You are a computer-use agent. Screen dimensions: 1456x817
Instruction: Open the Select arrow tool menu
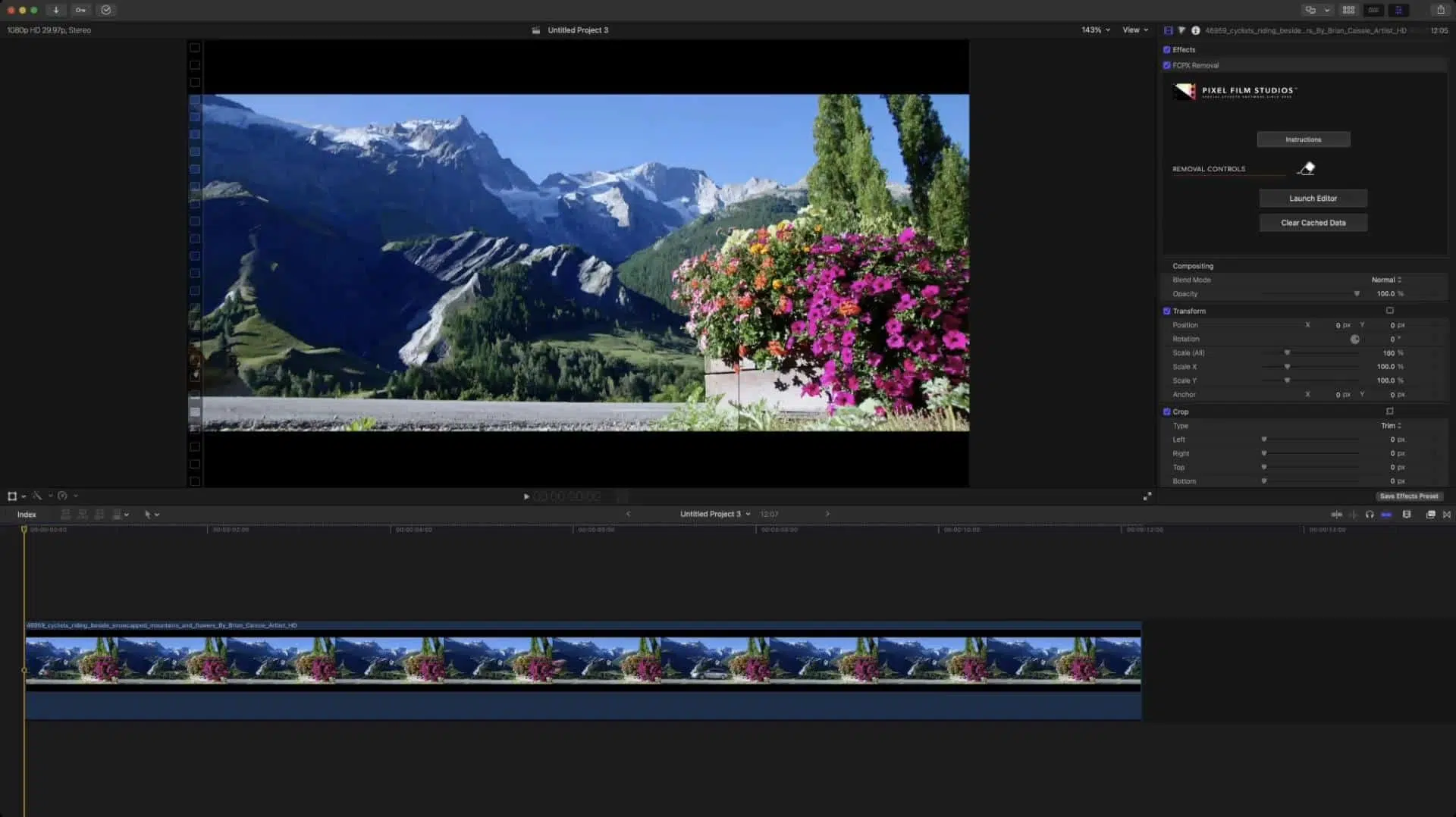(x=152, y=515)
